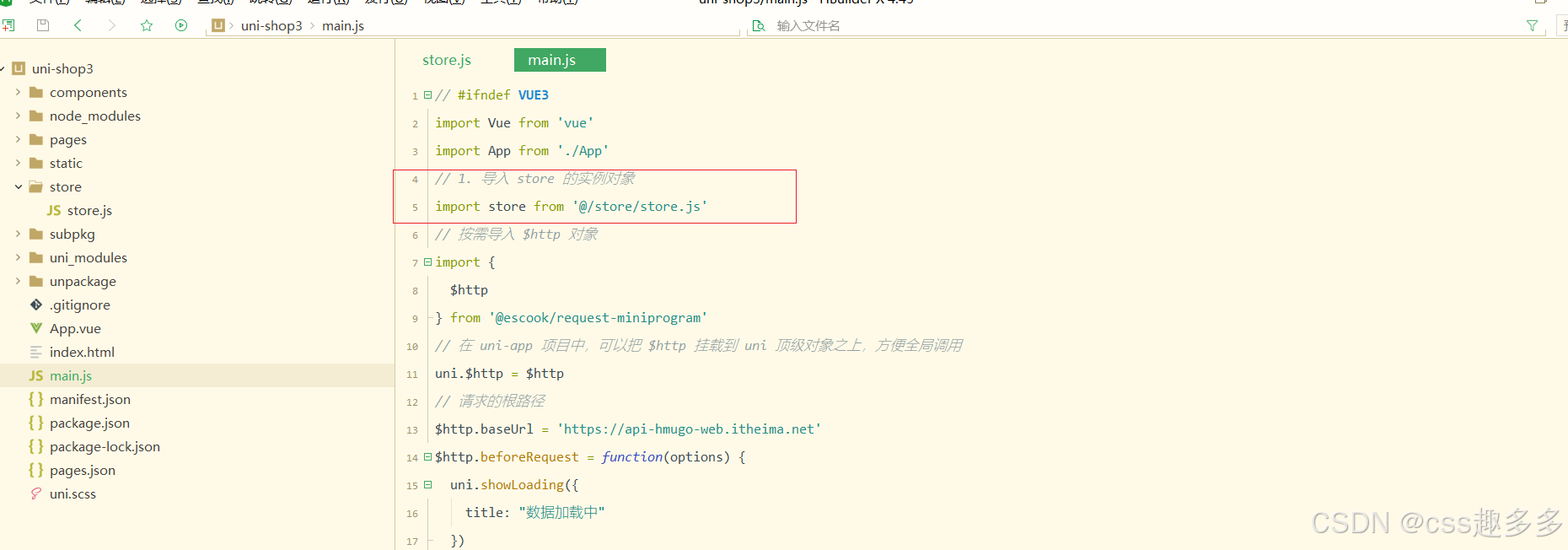Open index.html in the file tree
1568x550 pixels.
(x=82, y=352)
